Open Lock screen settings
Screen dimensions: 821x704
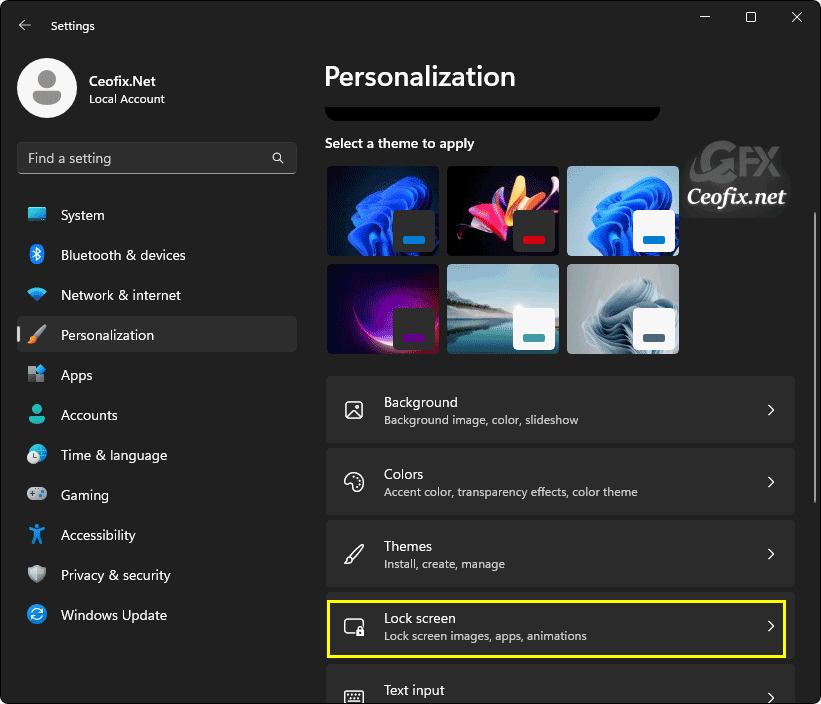[x=557, y=628]
